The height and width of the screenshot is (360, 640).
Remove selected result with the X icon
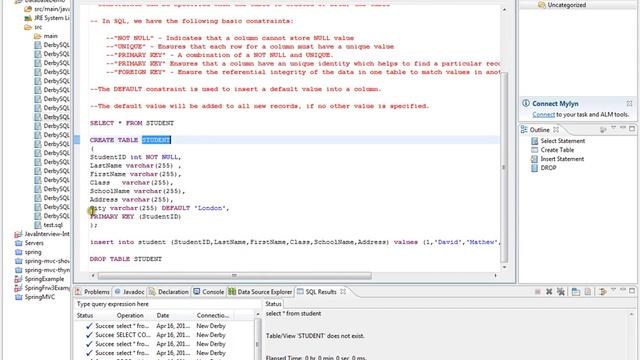(549, 291)
